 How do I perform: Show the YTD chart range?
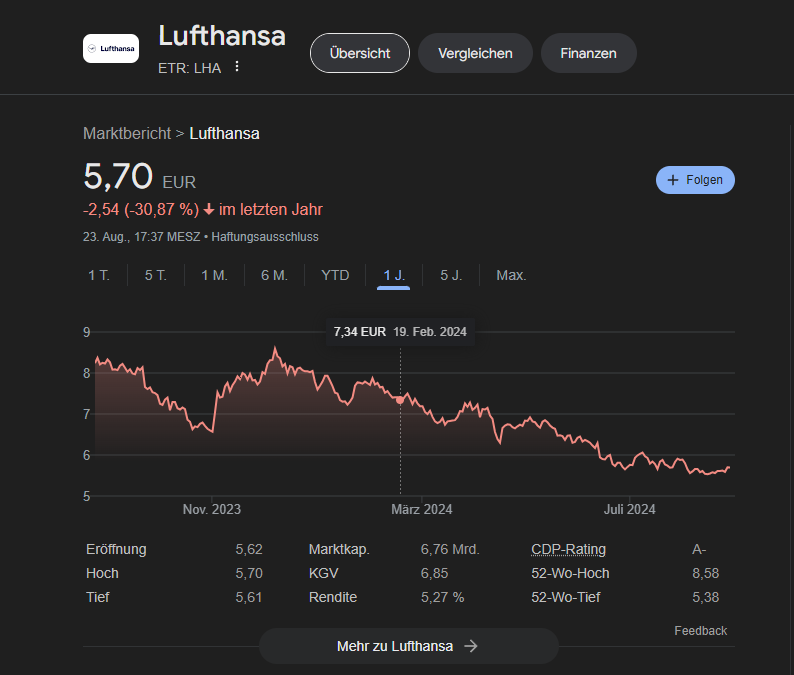click(x=335, y=275)
